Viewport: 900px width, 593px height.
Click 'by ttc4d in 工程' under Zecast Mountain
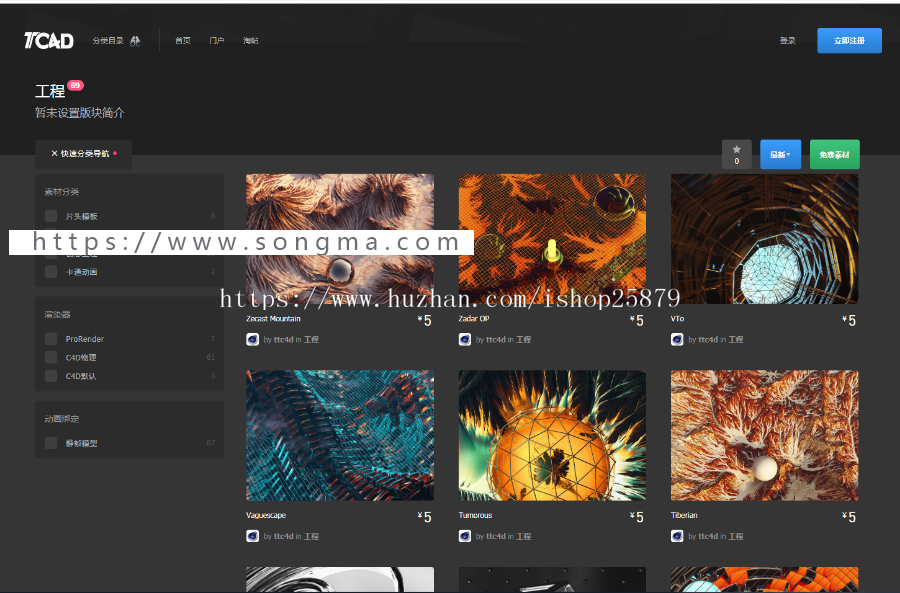pos(291,340)
